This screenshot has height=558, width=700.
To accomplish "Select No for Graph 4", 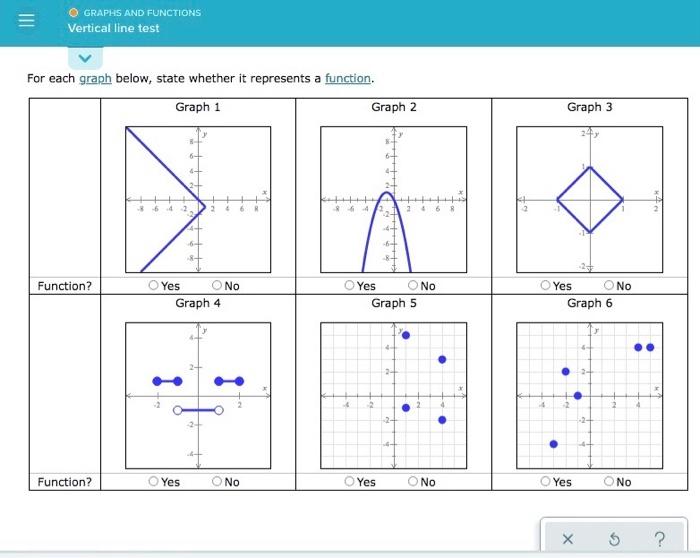I will (x=217, y=481).
